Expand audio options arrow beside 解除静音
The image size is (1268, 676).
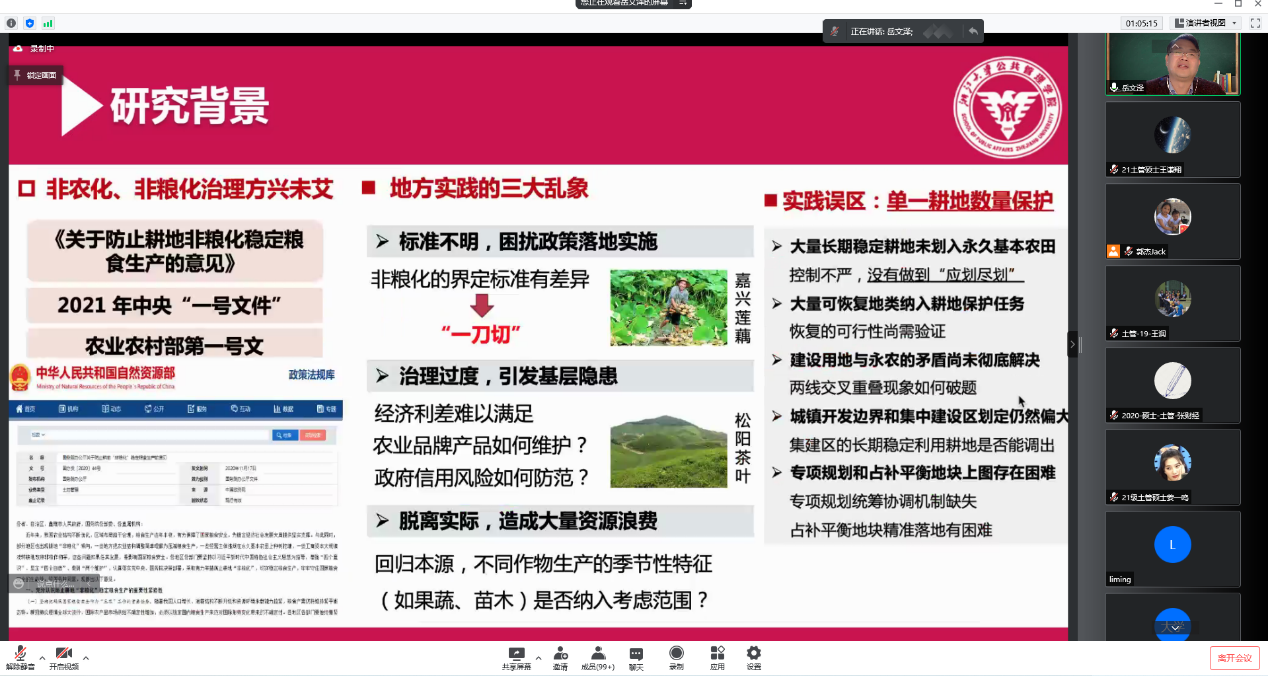pyautogui.click(x=42, y=657)
